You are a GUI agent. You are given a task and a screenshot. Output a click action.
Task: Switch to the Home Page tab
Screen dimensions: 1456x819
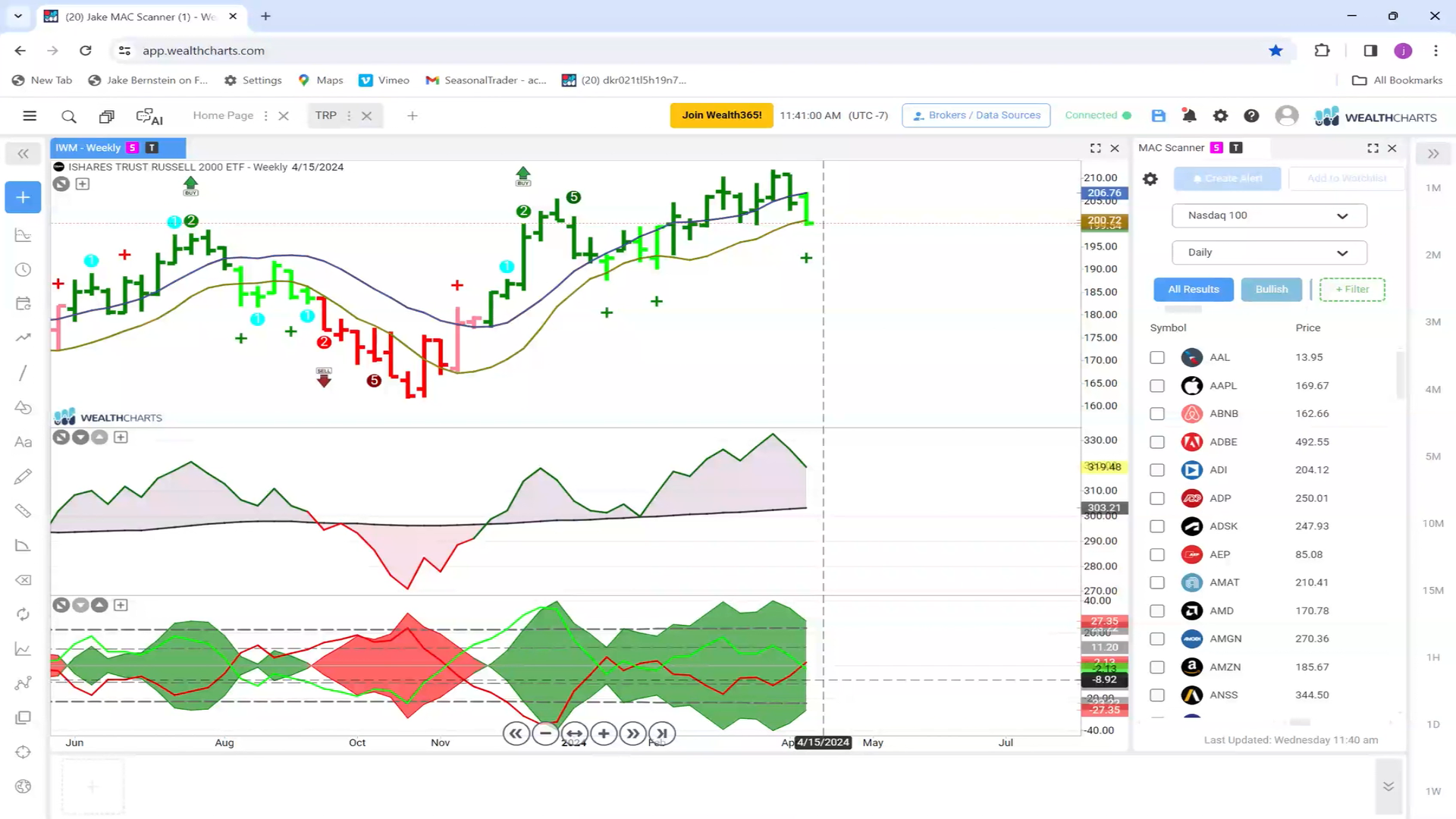coord(223,115)
